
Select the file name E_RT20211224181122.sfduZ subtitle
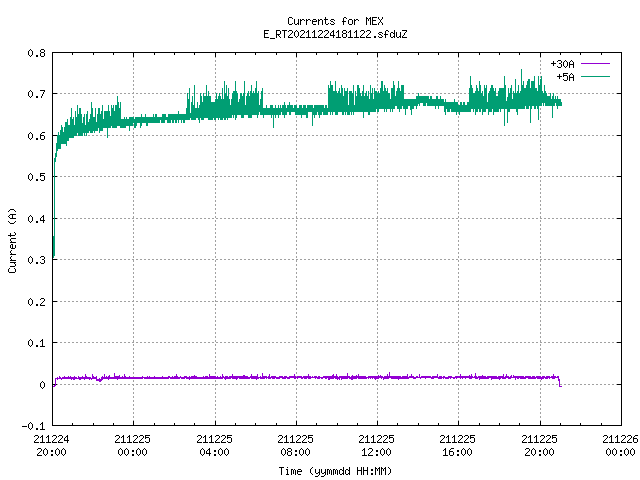[335, 34]
